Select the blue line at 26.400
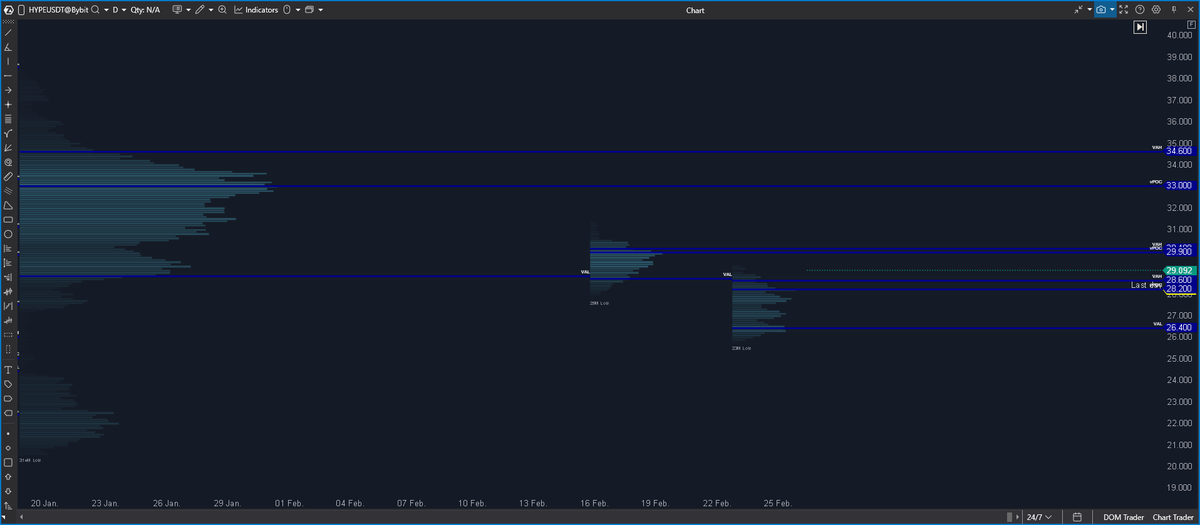Viewport: 1200px width, 525px height. click(x=947, y=328)
